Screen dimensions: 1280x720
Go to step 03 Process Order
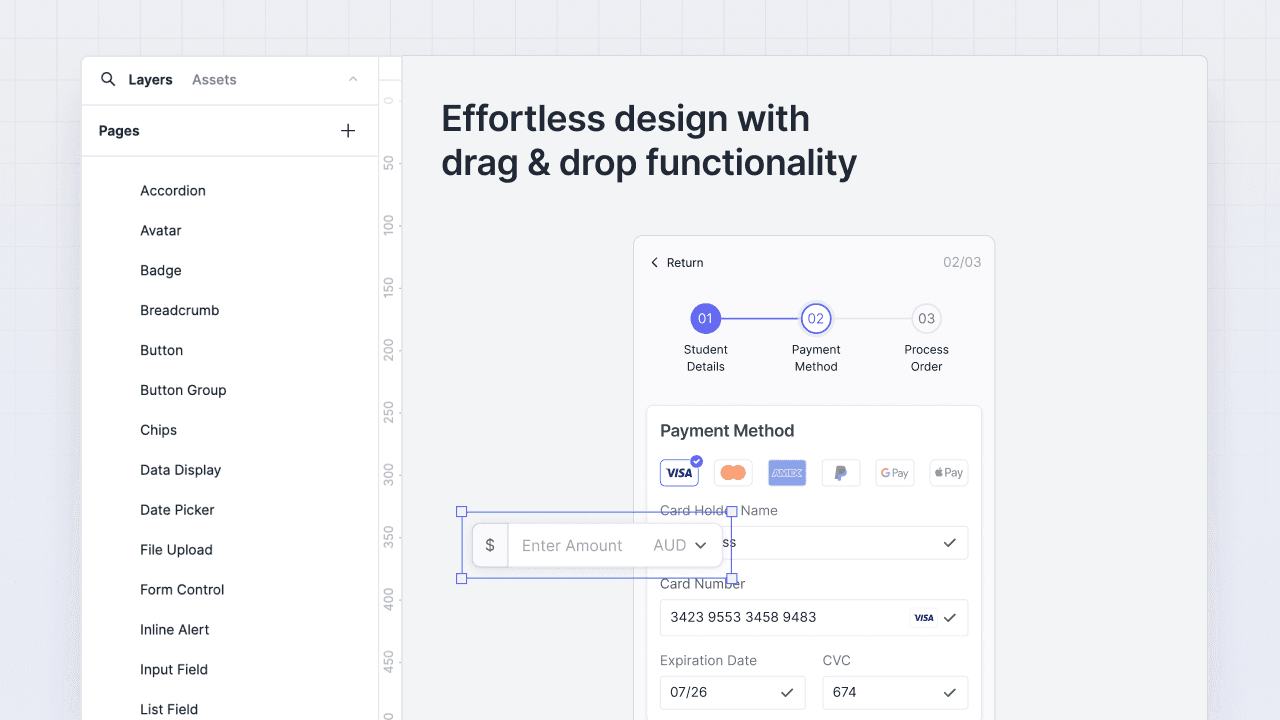tap(927, 319)
